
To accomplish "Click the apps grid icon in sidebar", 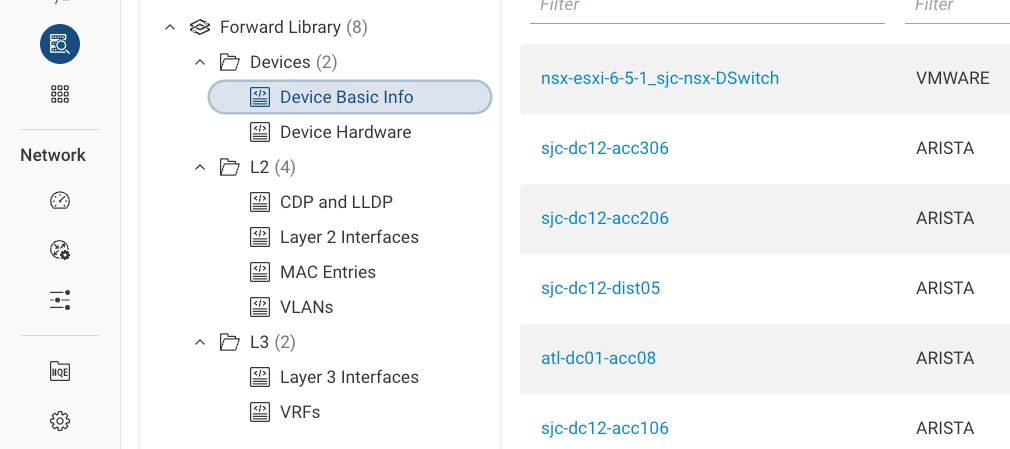I will [60, 94].
